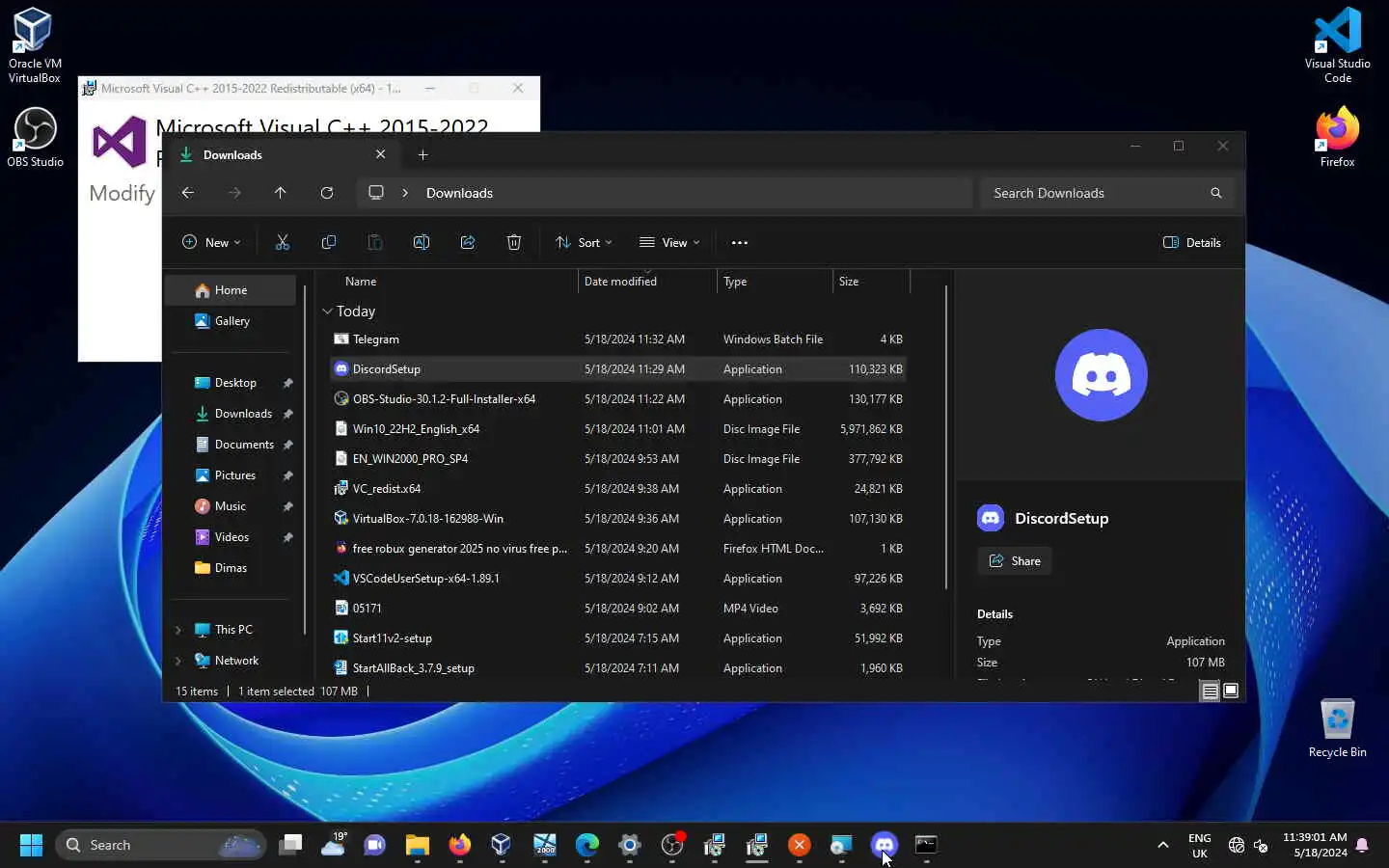Click the File Explorer icon in taskbar
This screenshot has height=868, width=1389.
click(x=418, y=845)
